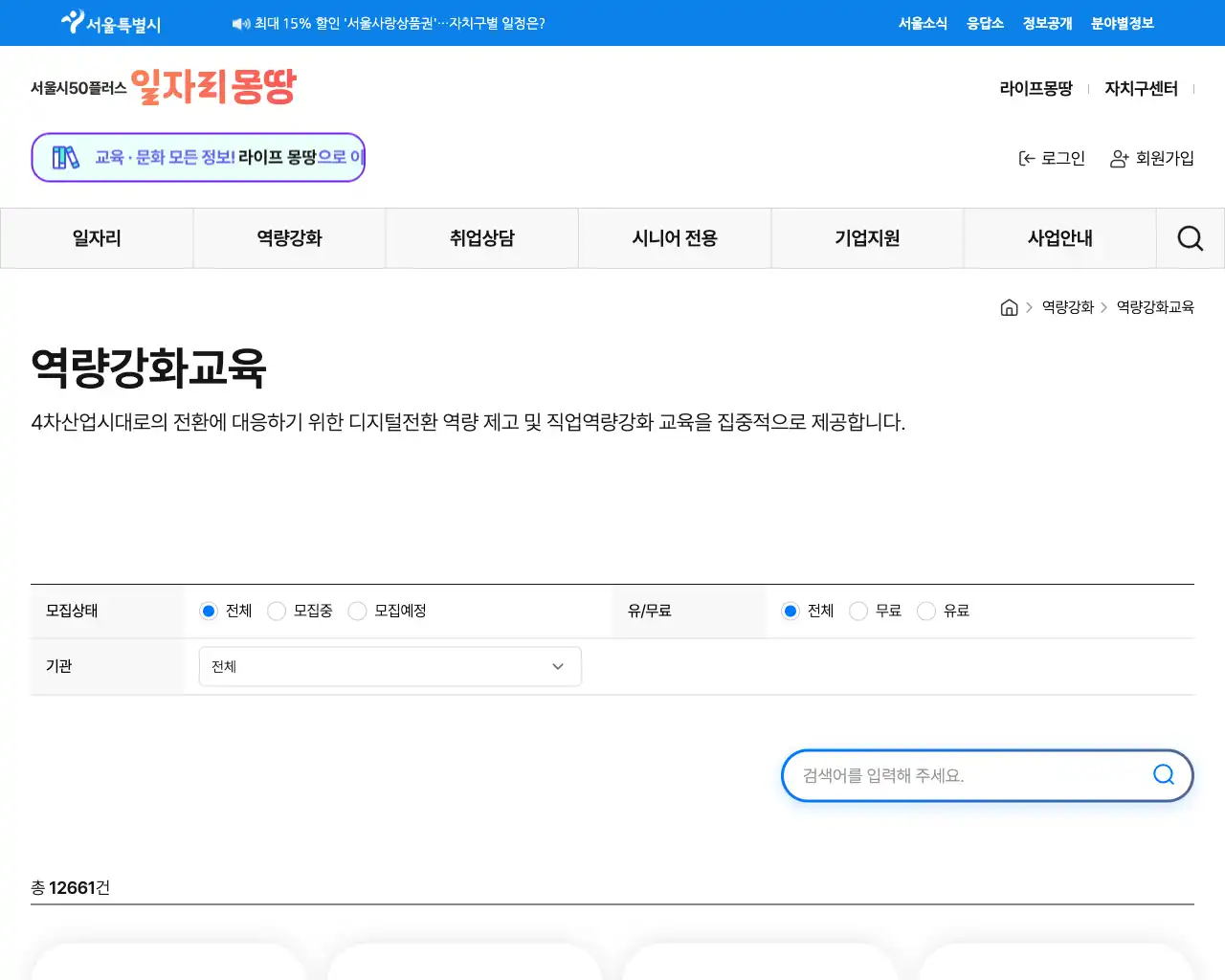Expand the breadcrumb 역량강화 chevron
Viewport: 1225px width, 980px height.
click(1103, 307)
